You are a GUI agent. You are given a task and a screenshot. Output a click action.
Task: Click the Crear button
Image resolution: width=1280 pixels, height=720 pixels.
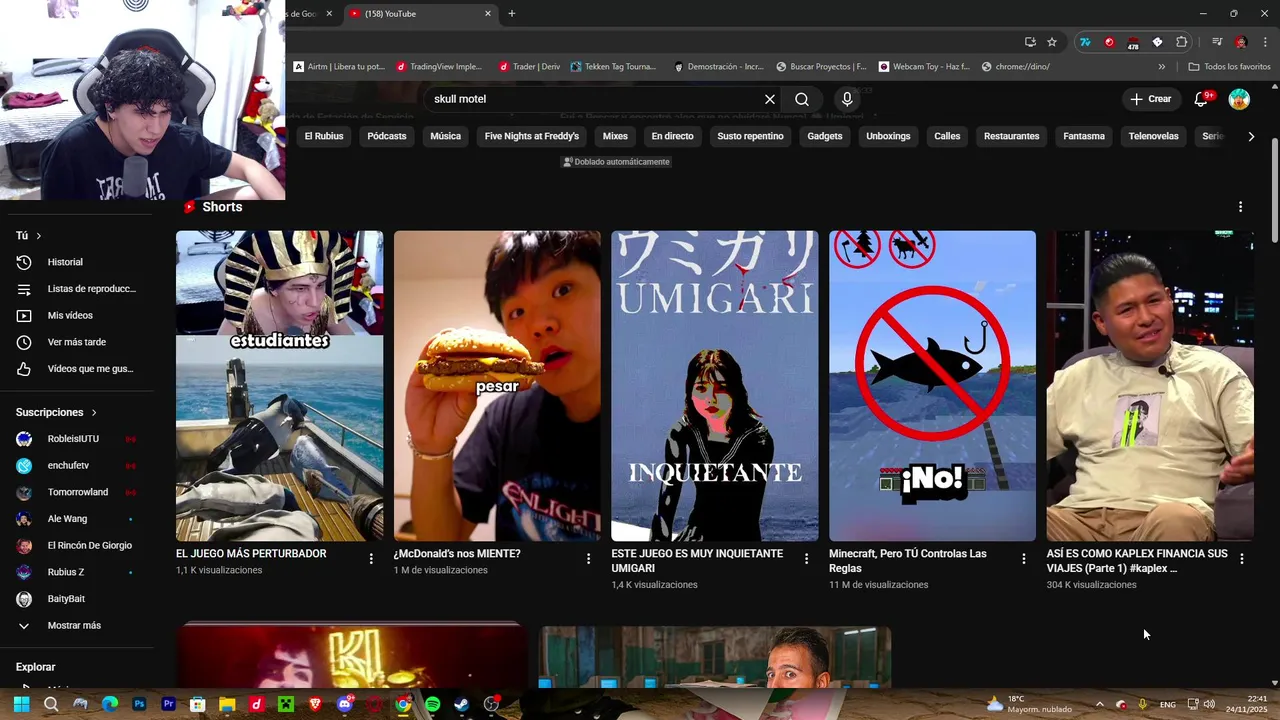pyautogui.click(x=1151, y=99)
